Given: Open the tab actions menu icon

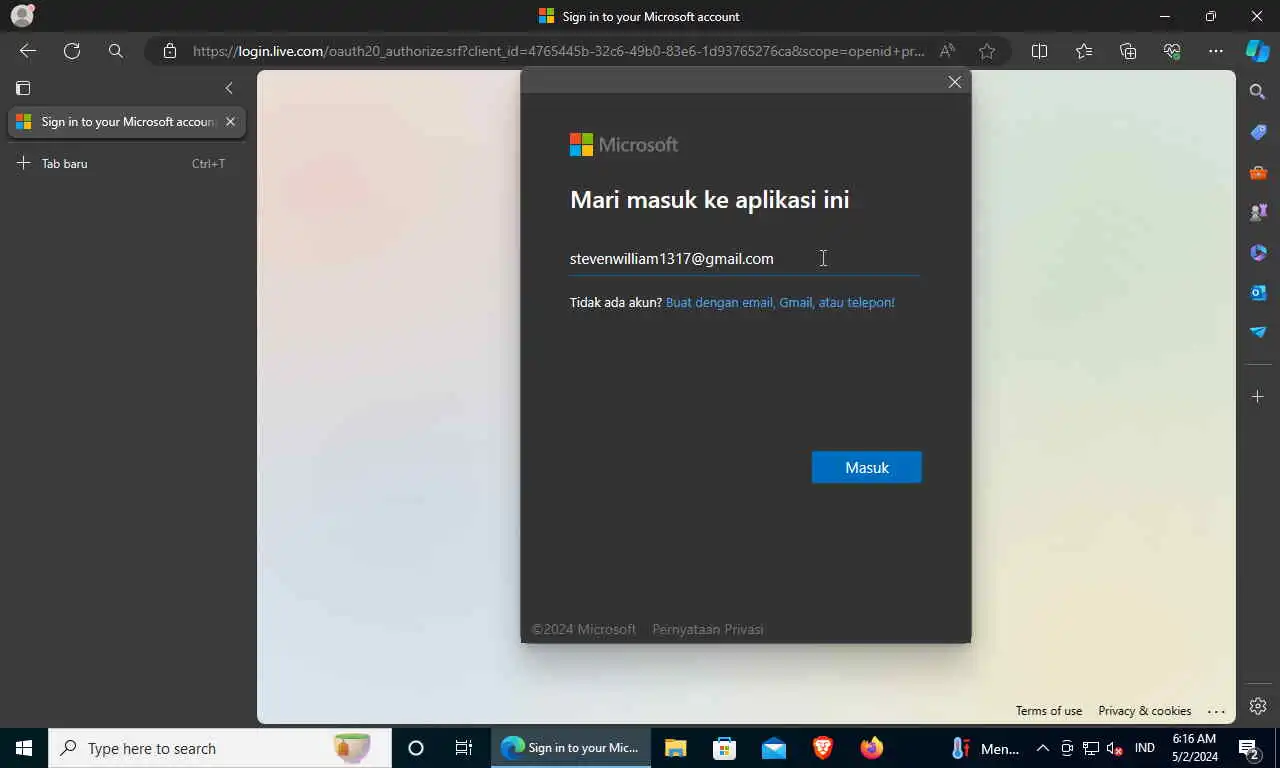Looking at the screenshot, I should coord(23,88).
